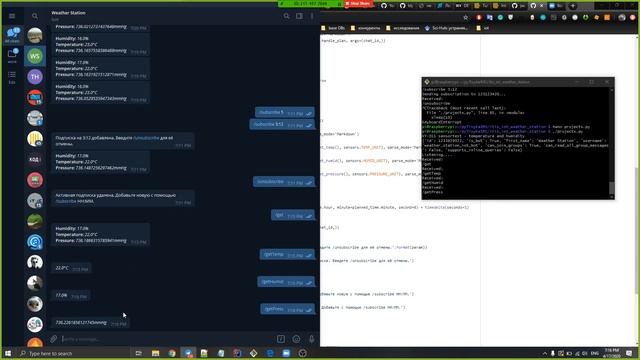Open the Windows Start menu
This screenshot has height=360, width=640.
point(8,353)
